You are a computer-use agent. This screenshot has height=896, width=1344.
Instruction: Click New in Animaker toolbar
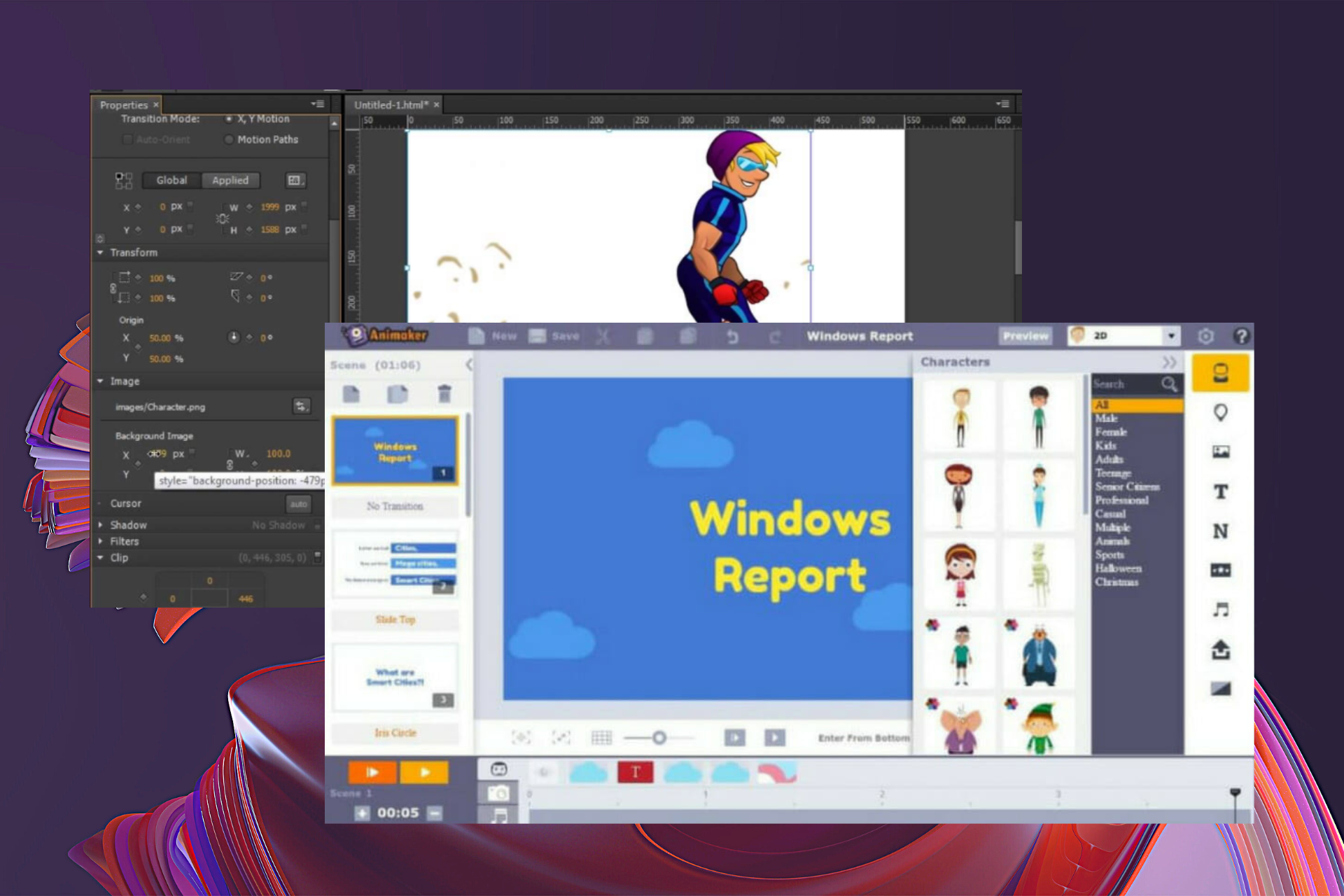click(x=493, y=336)
